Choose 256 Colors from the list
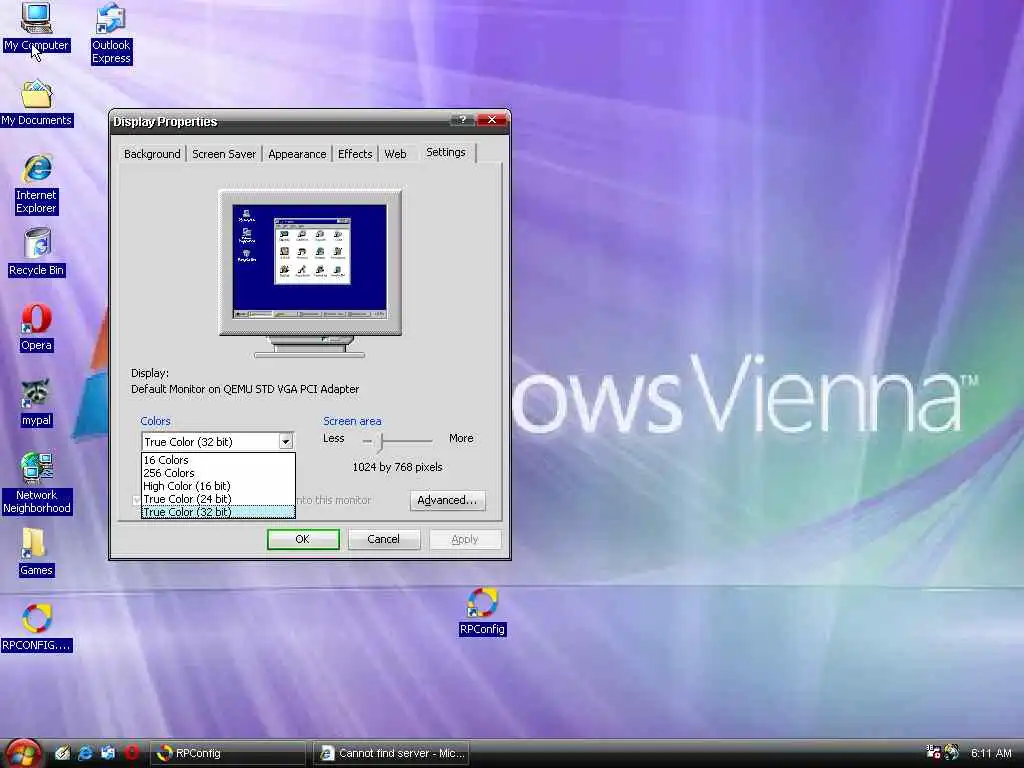 tap(218, 473)
